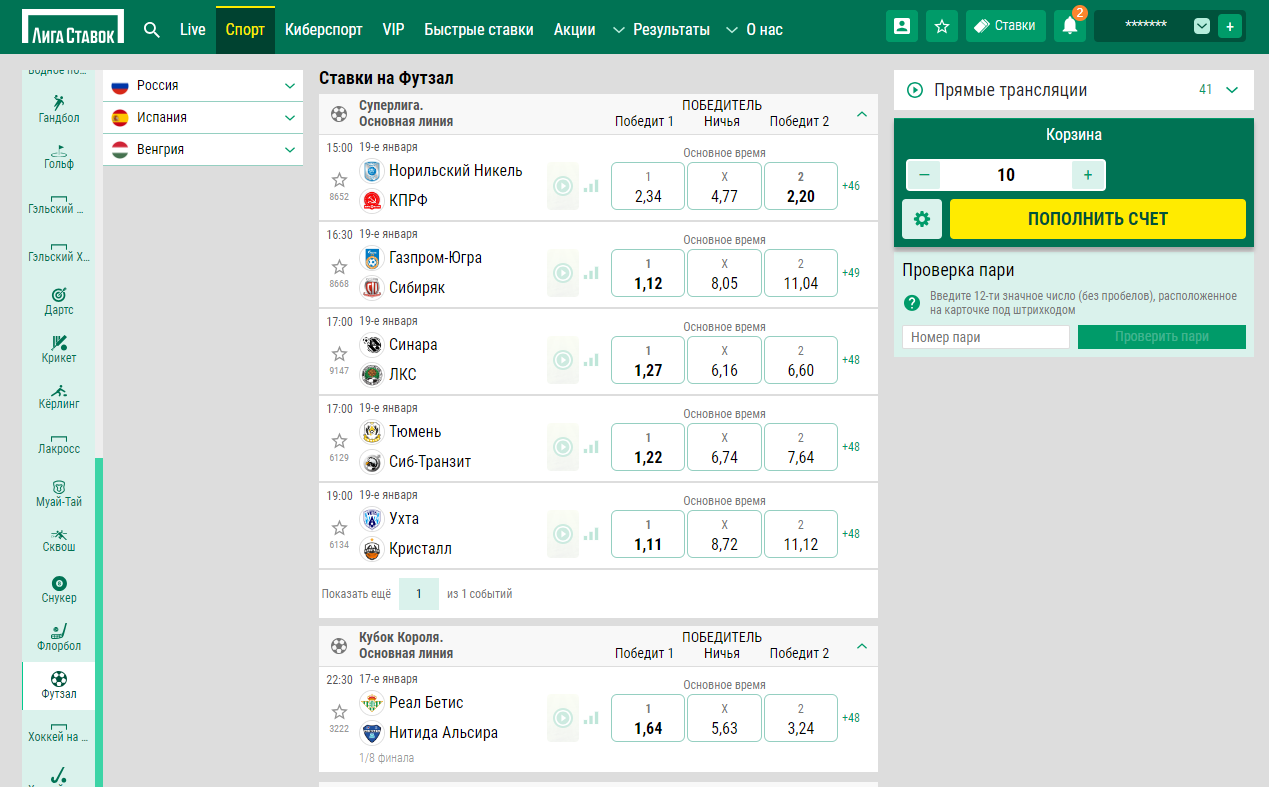Increase the basket stake with plus
Viewport: 1269px width, 787px height.
coord(1088,175)
